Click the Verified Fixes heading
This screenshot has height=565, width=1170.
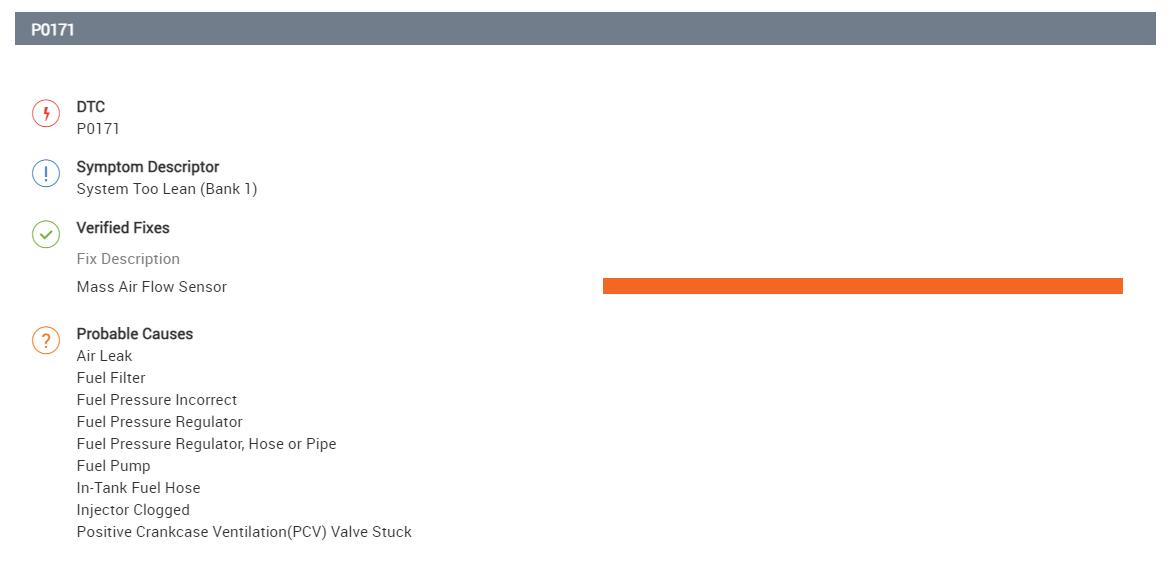coord(123,228)
